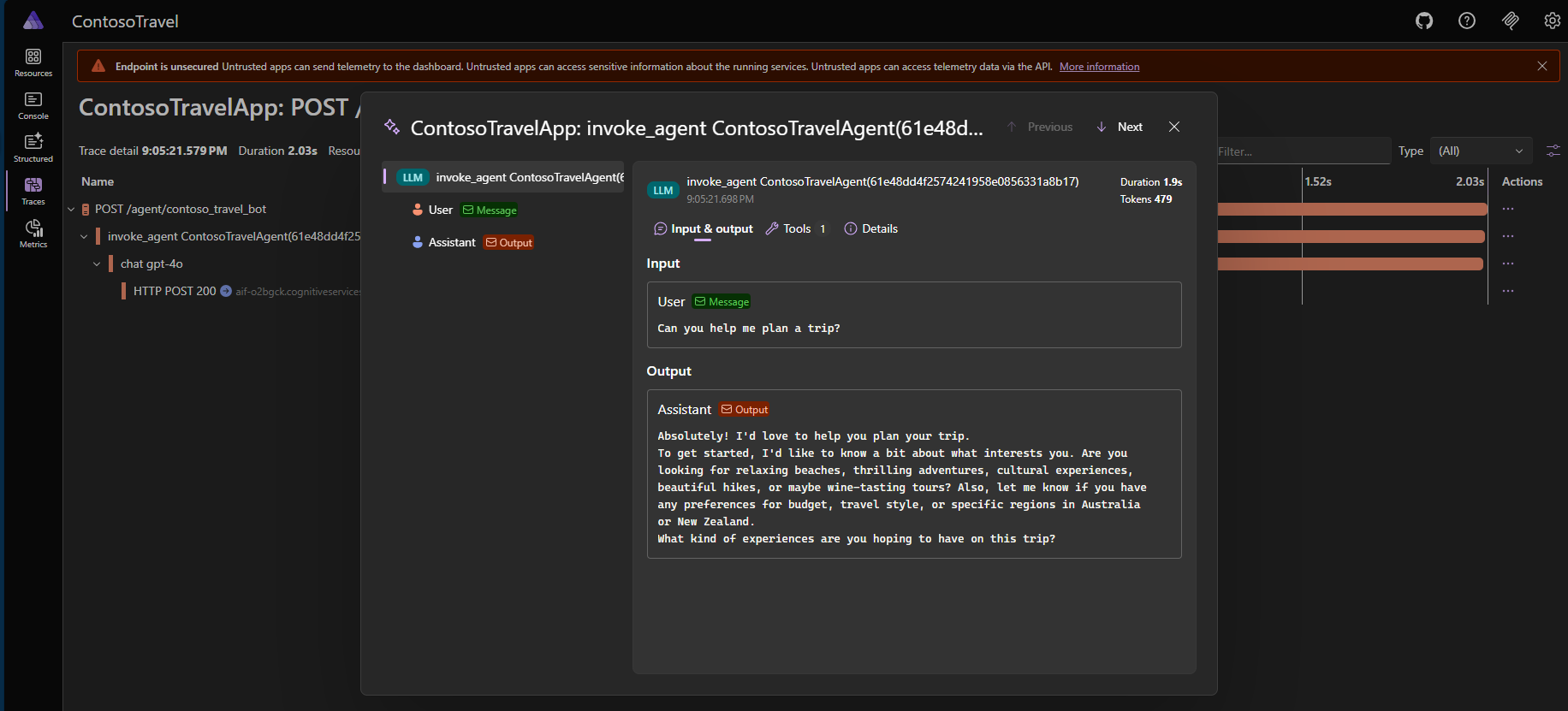Open the GitHub repository icon
1568x711 pixels.
(x=1424, y=21)
